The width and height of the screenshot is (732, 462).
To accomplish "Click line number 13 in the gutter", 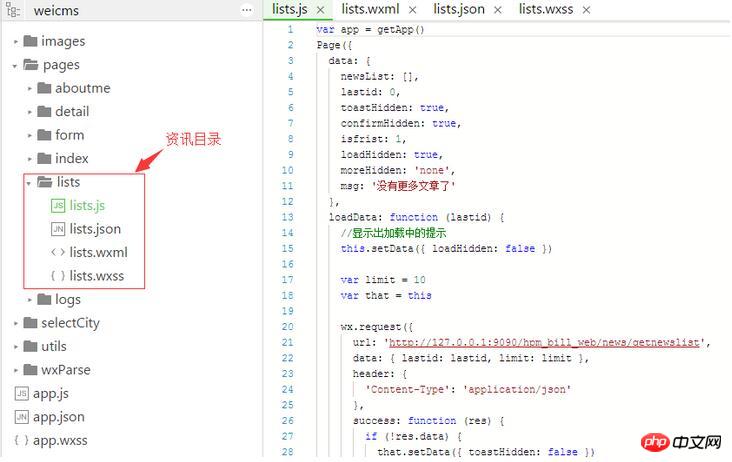I will tap(288, 217).
